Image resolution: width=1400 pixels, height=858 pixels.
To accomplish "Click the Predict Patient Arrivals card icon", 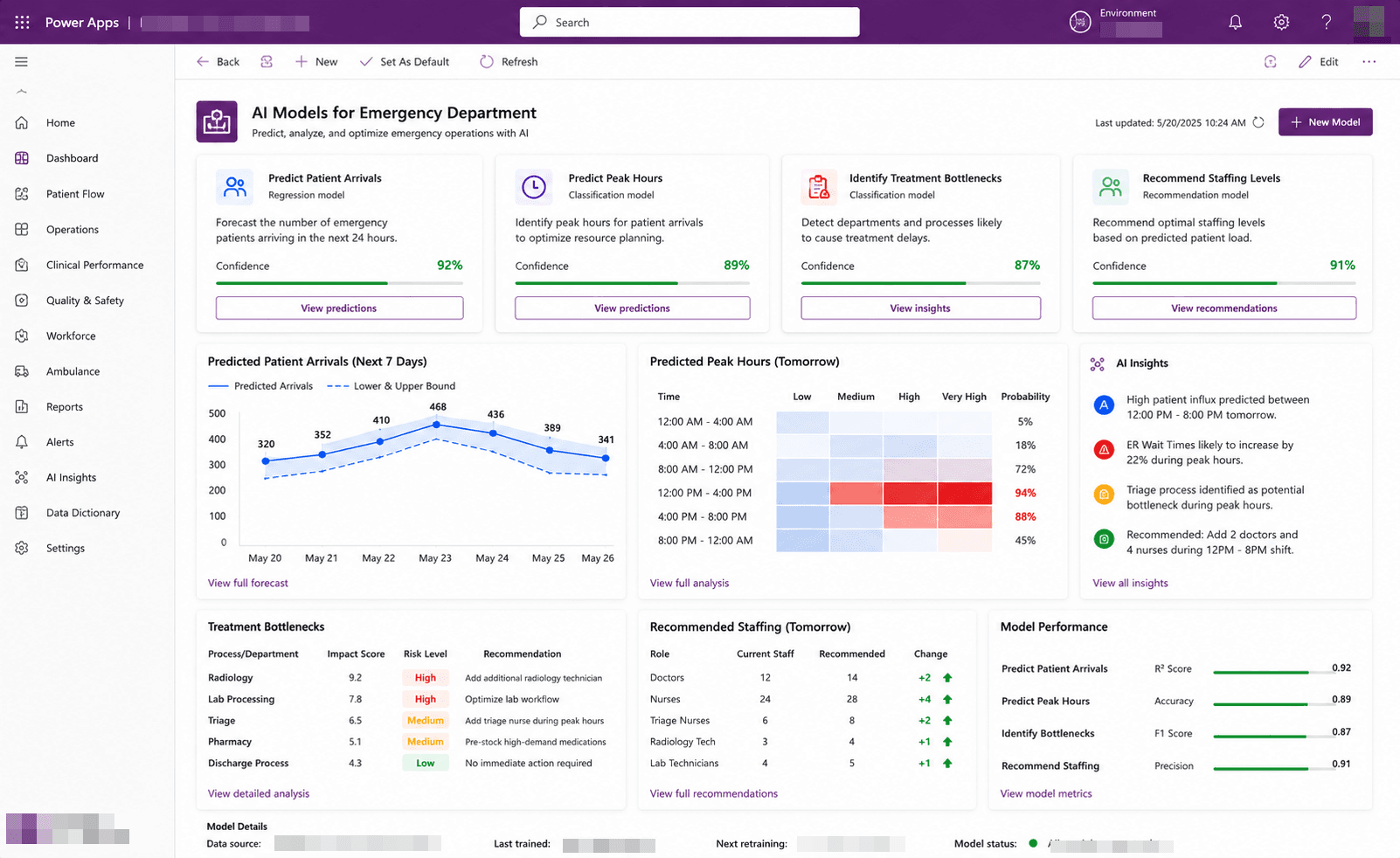I will 235,186.
